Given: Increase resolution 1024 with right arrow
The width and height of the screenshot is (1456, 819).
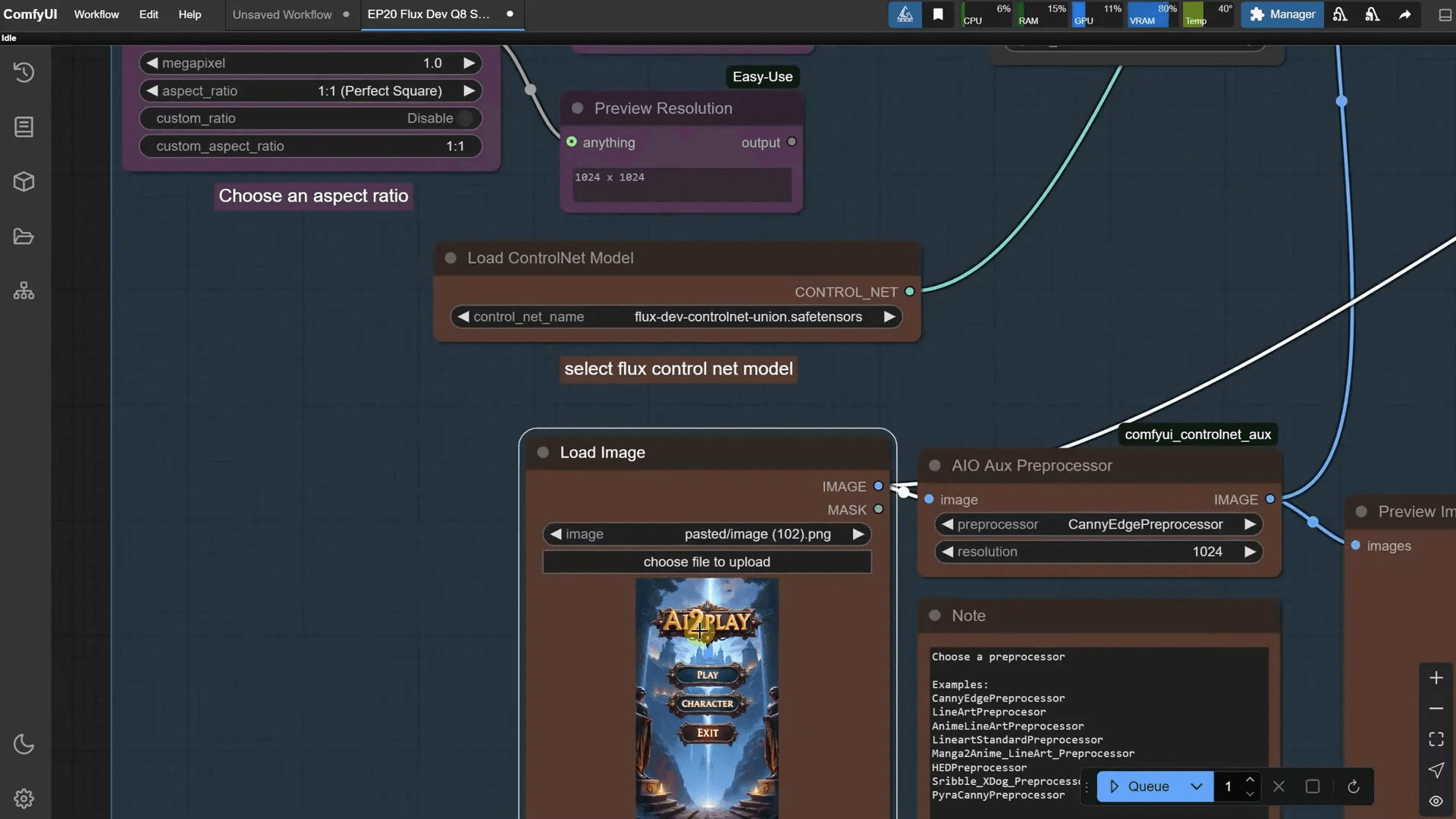Looking at the screenshot, I should (1249, 551).
